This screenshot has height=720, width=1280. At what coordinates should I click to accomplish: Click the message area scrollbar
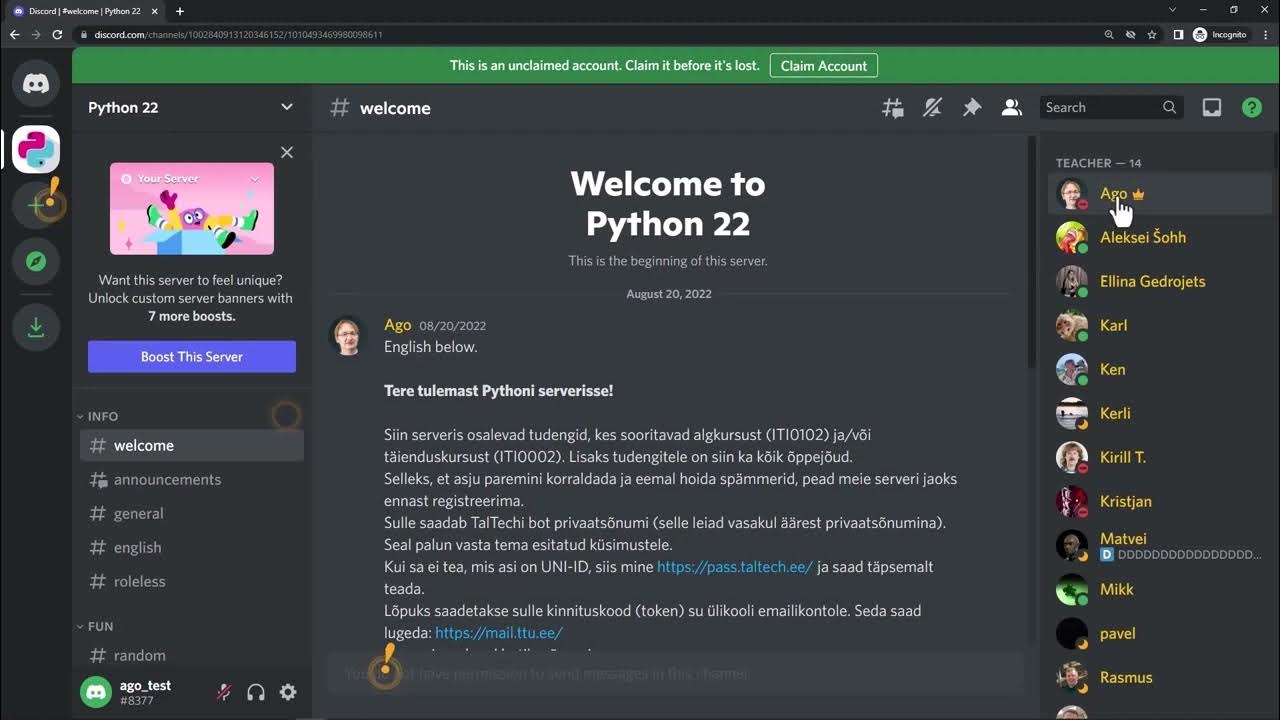1032,250
